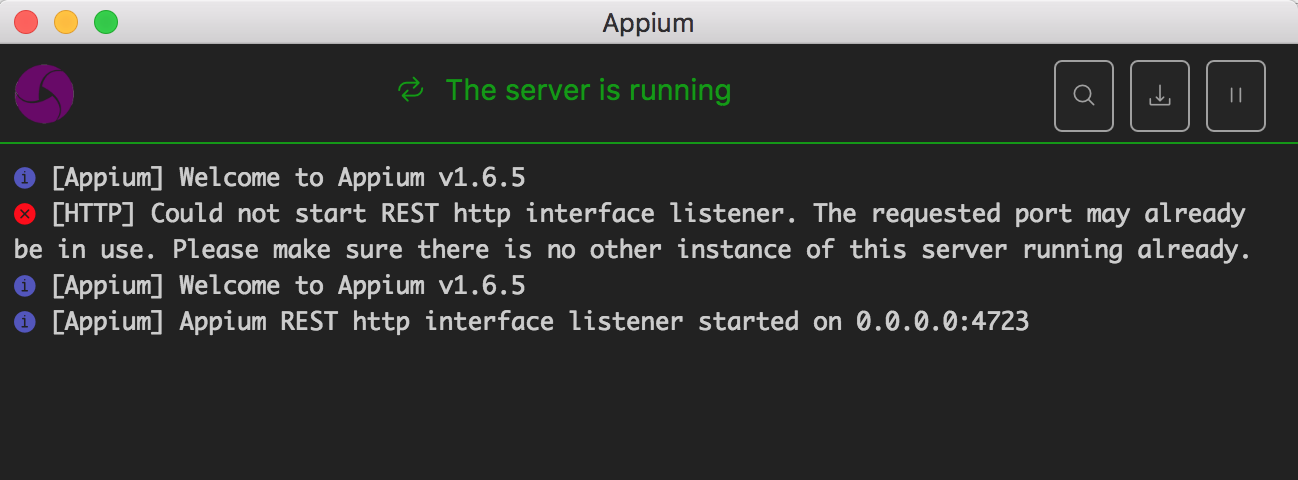Maximize the window using green button
This screenshot has width=1298, height=480.
(x=106, y=22)
